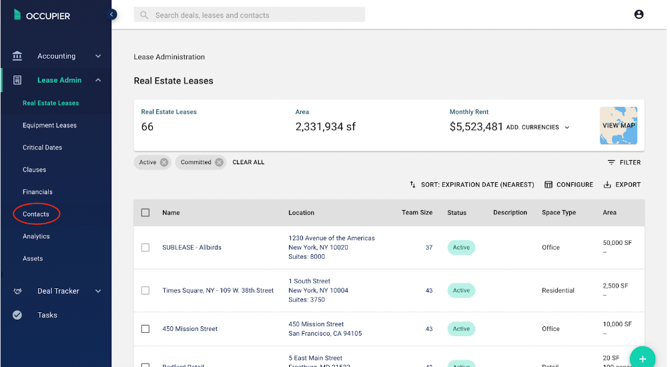Open the Add. Currencies dropdown
Image resolution: width=670 pixels, height=367 pixels.
click(538, 127)
